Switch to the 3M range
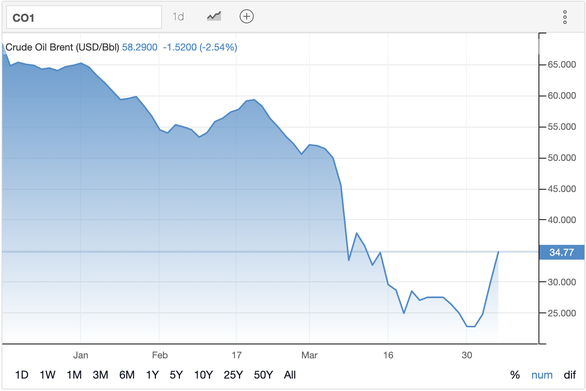The width and height of the screenshot is (586, 391). (x=100, y=375)
